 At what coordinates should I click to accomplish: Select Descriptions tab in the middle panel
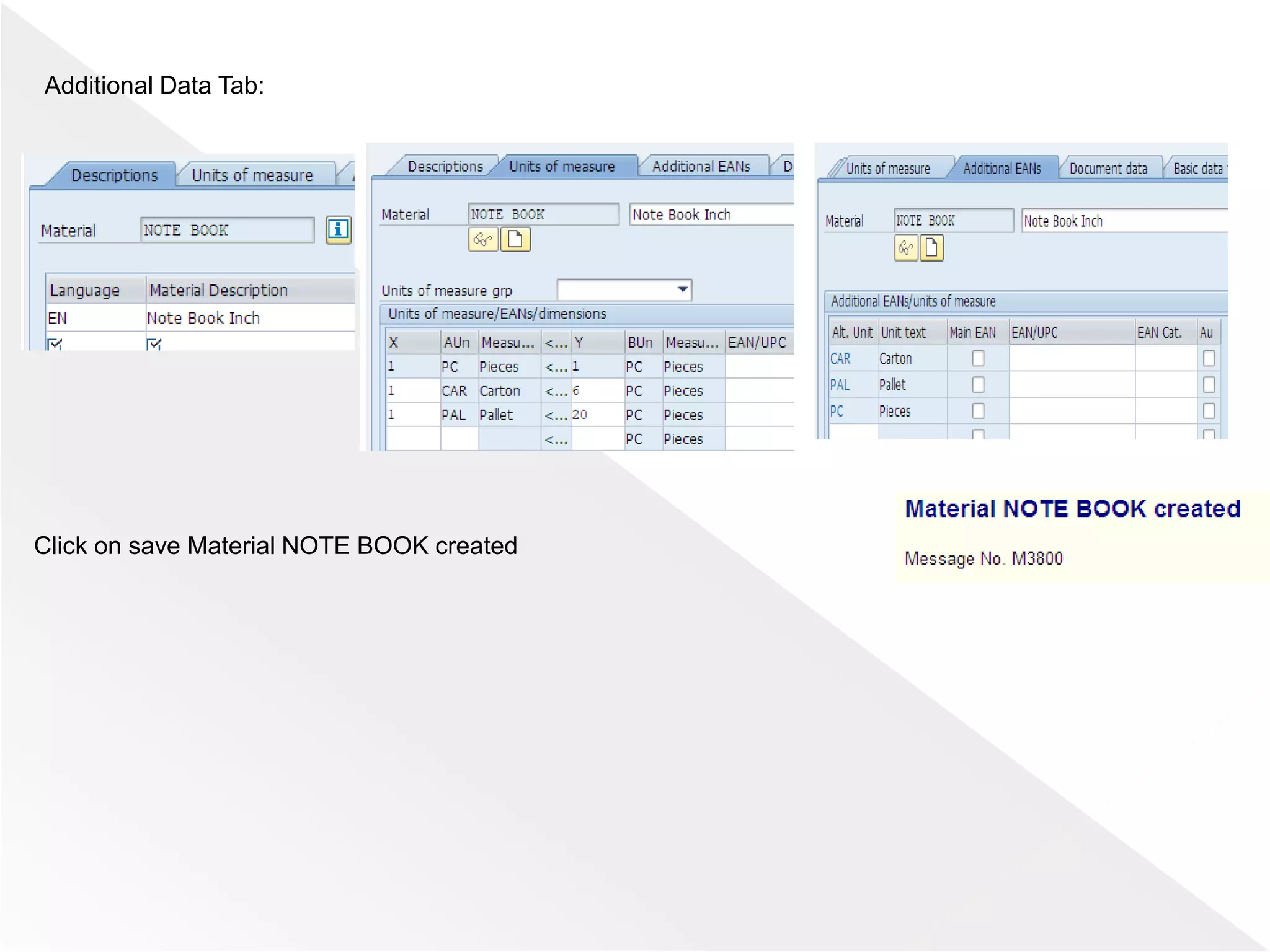click(445, 166)
